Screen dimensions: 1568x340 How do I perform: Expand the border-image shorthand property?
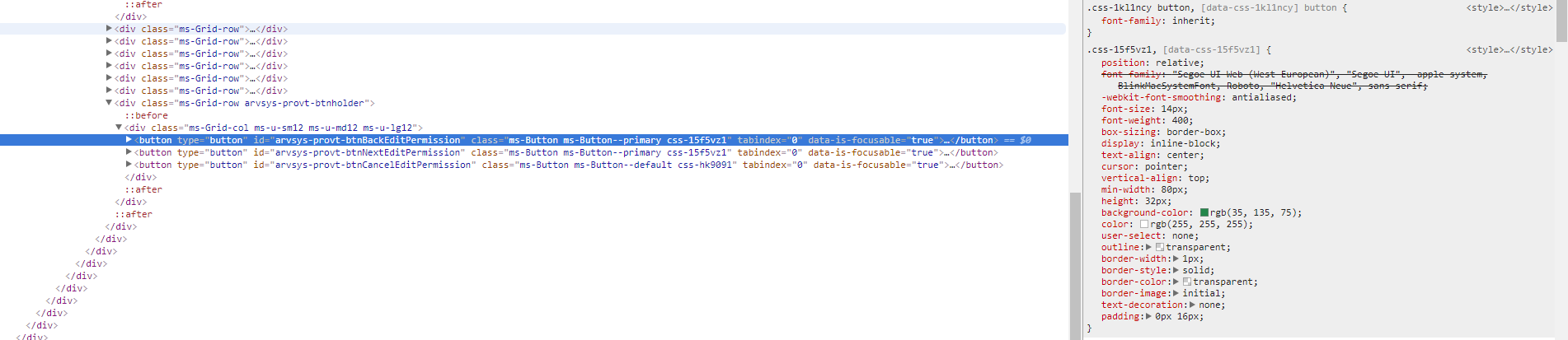click(x=1176, y=293)
